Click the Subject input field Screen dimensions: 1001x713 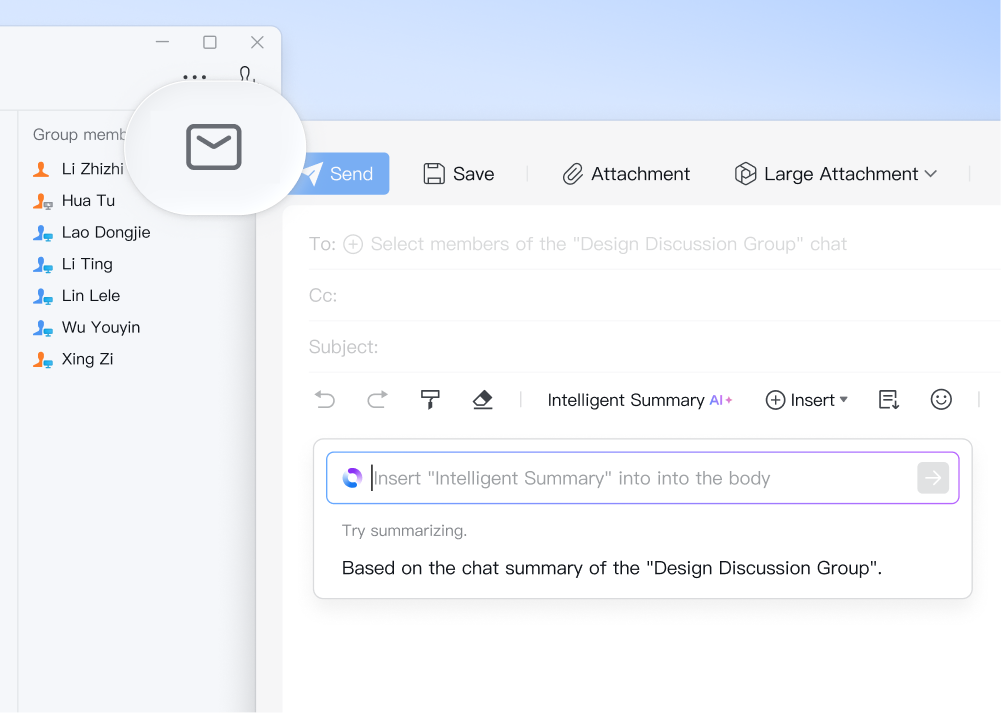[x=650, y=347]
